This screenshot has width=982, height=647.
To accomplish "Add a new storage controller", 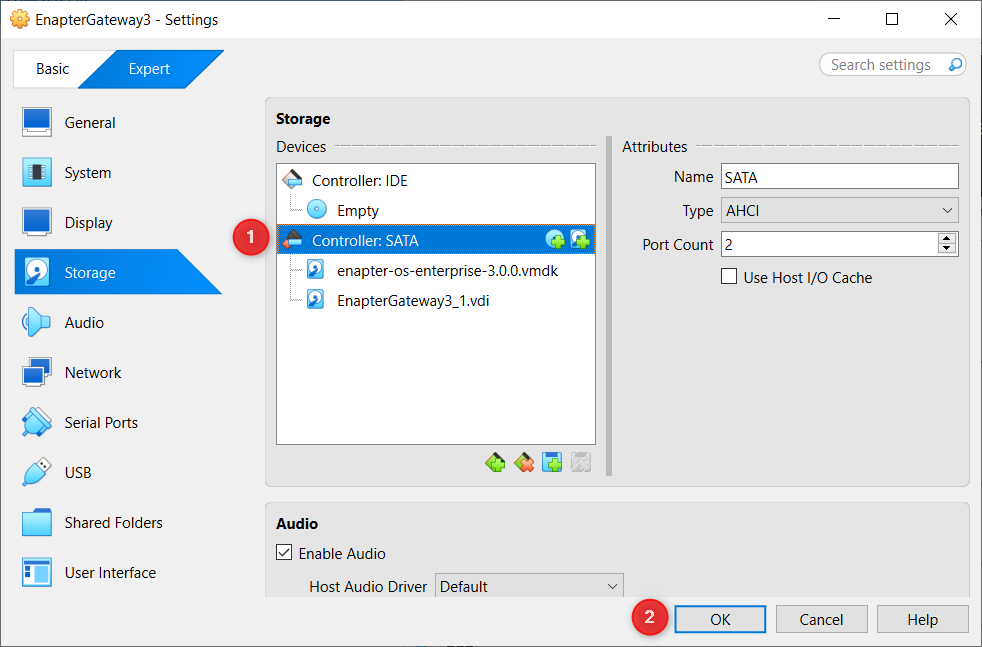I will click(x=495, y=462).
